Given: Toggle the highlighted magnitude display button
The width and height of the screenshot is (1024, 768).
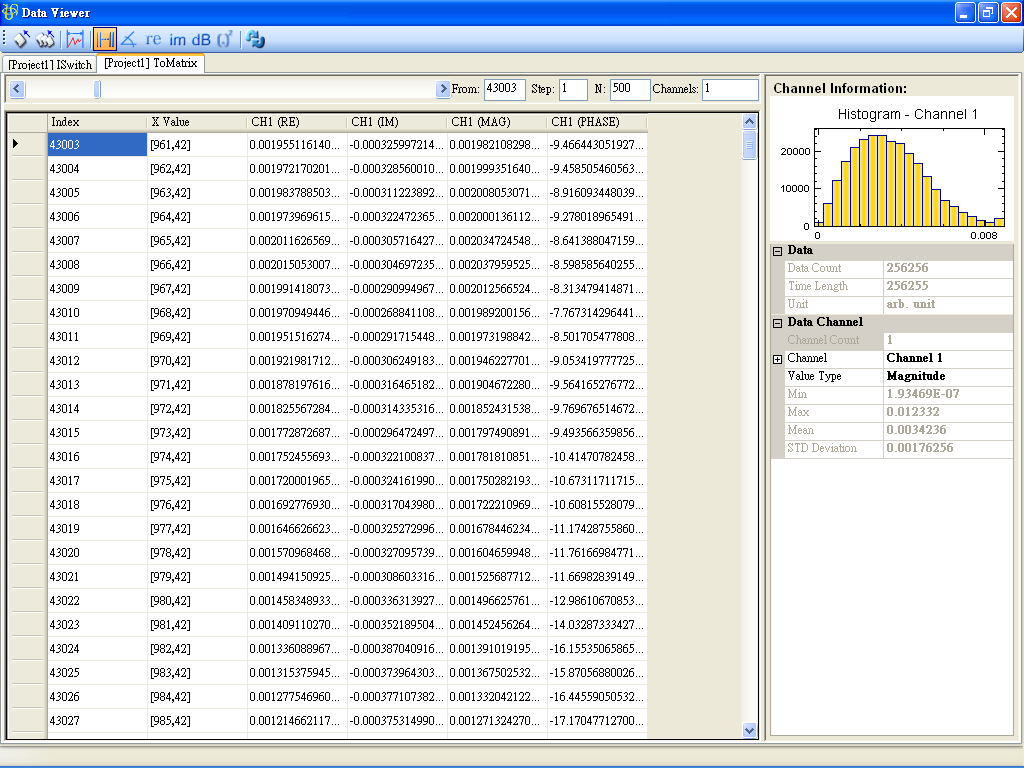Looking at the screenshot, I should [x=104, y=39].
